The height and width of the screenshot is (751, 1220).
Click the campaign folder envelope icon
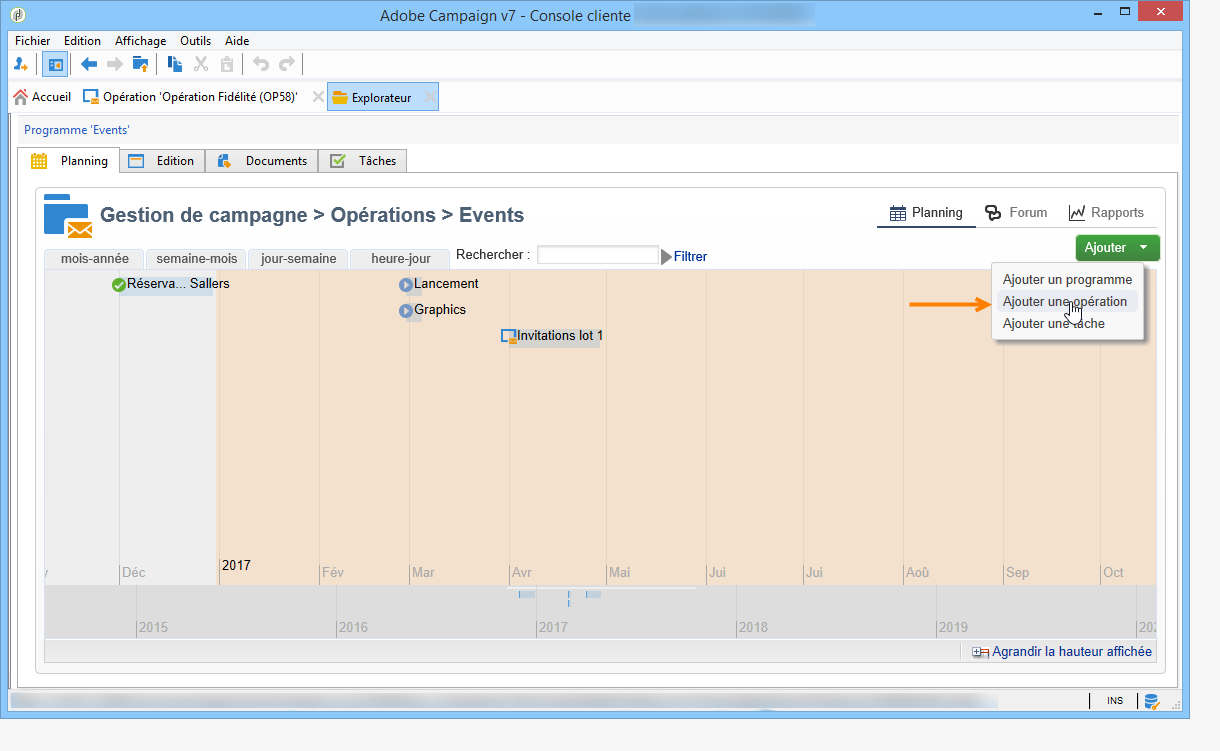(x=68, y=216)
